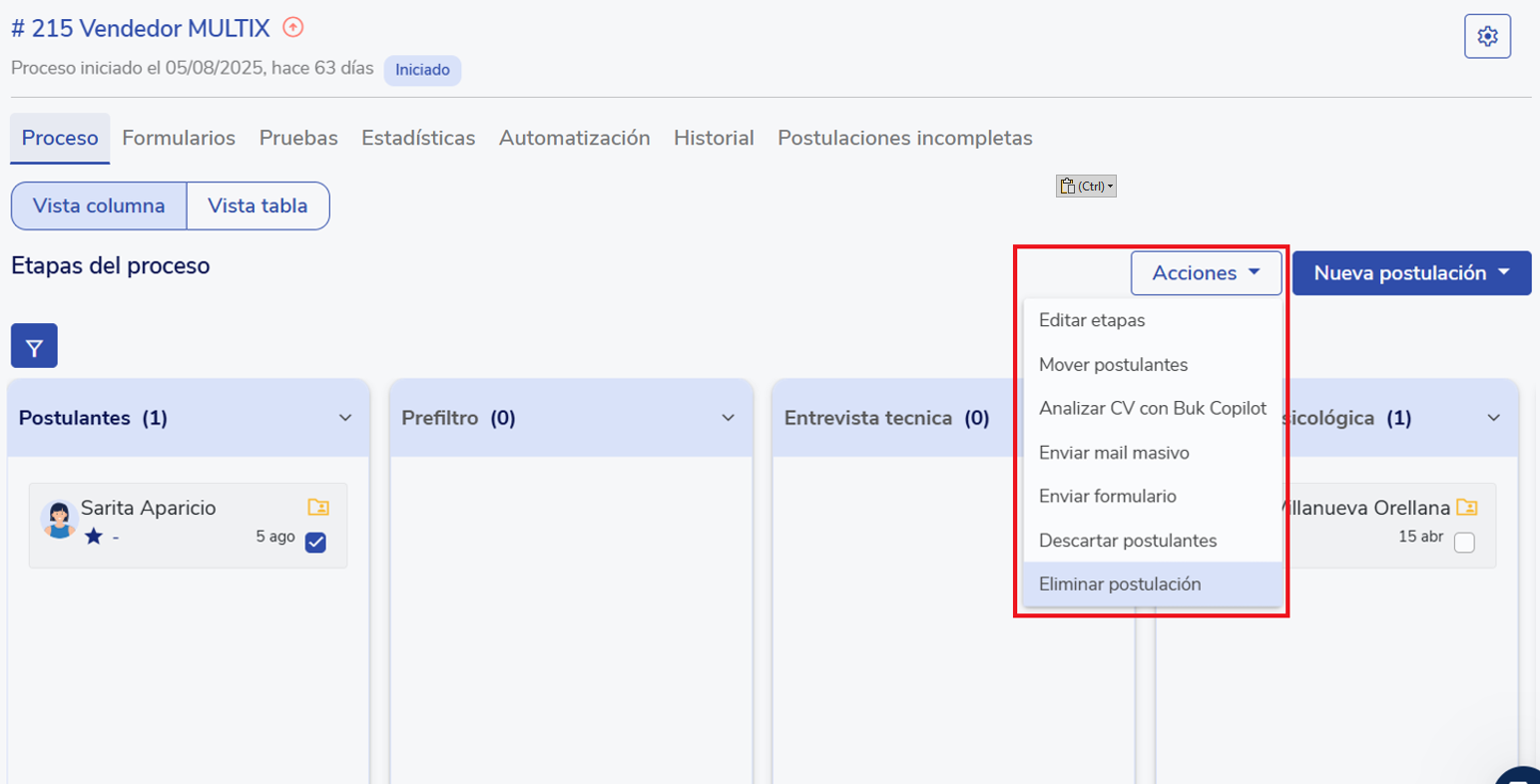The image size is (1540, 784).
Task: Click Villanueva Orellana's yellow folder icon
Action: 1466,508
